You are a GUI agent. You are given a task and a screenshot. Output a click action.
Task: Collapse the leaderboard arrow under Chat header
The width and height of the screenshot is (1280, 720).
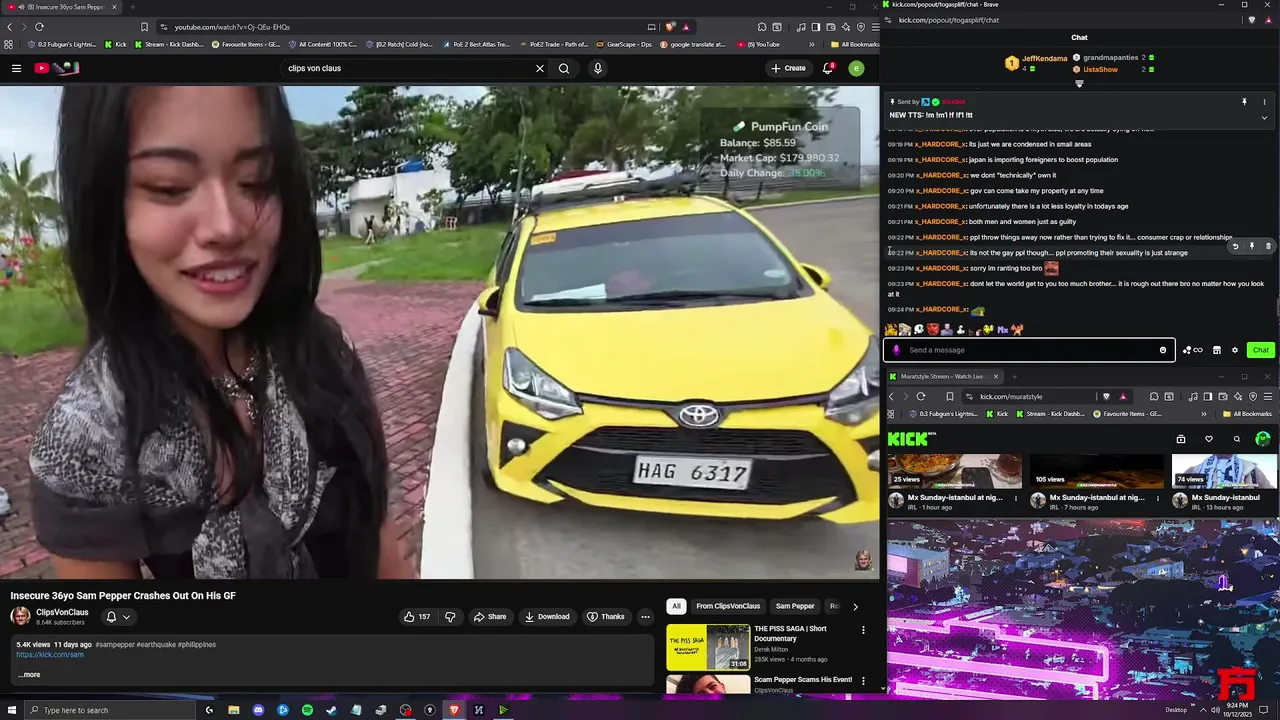[x=1079, y=84]
